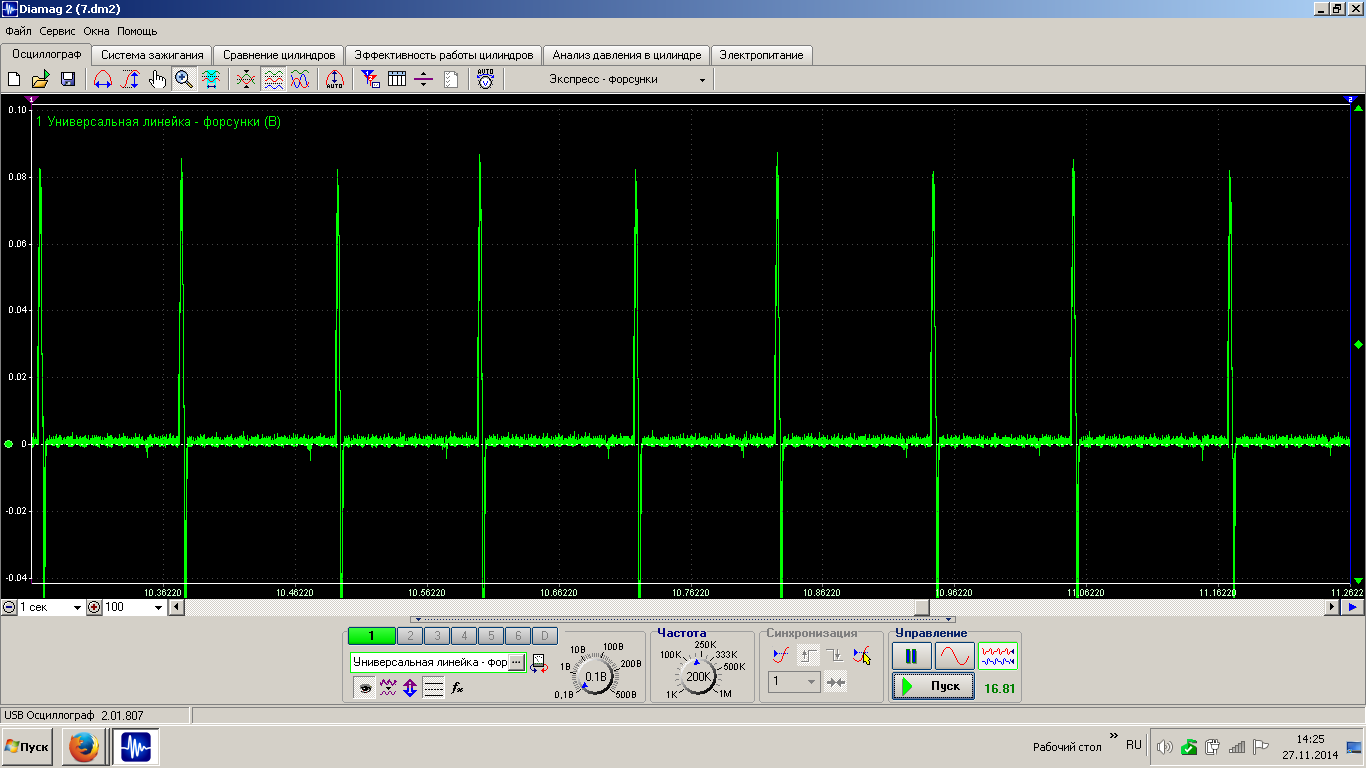Click the horizontal timeline scrollbar thumb
This screenshot has height=768, width=1366.
click(922, 607)
